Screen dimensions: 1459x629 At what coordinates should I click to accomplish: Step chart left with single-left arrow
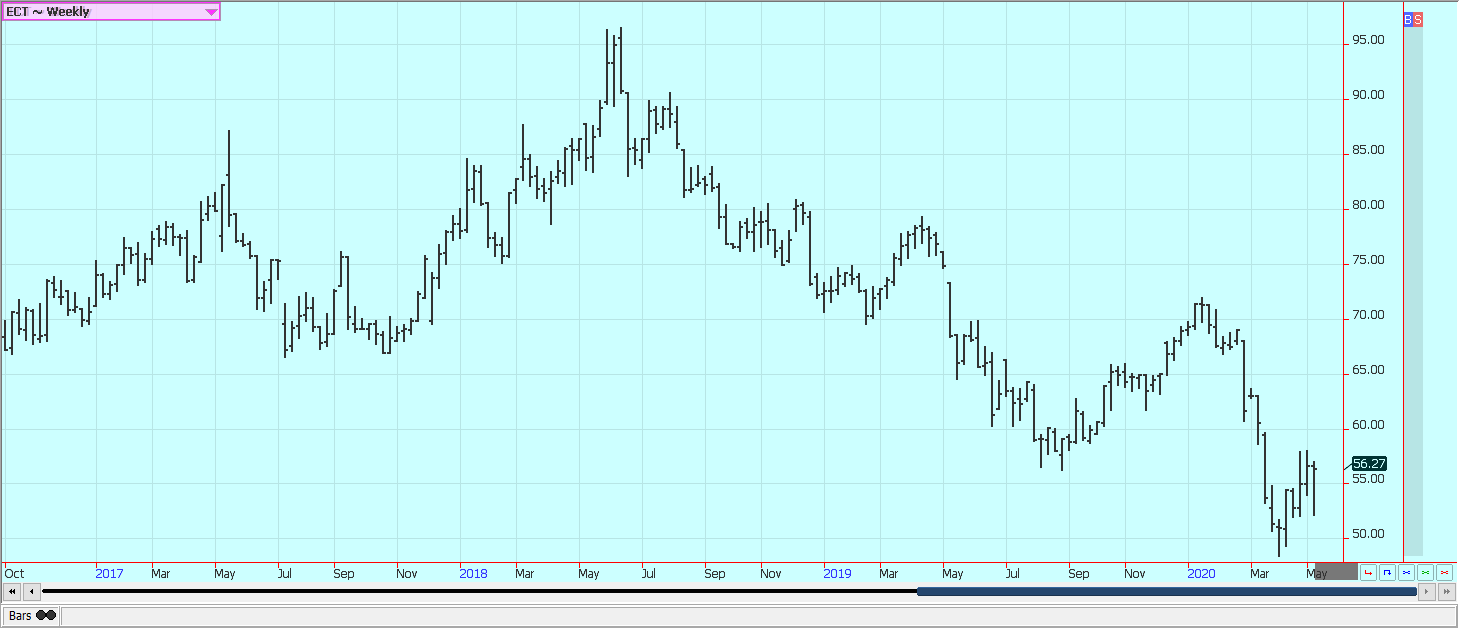coord(31,592)
